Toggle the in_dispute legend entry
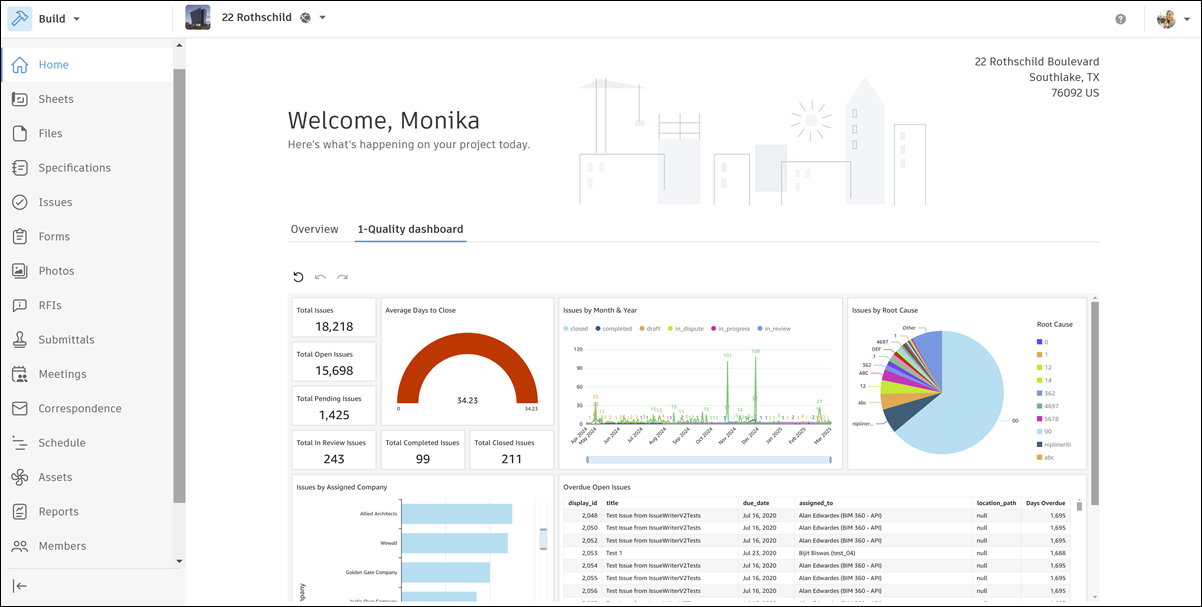This screenshot has height=607, width=1202. [686, 328]
